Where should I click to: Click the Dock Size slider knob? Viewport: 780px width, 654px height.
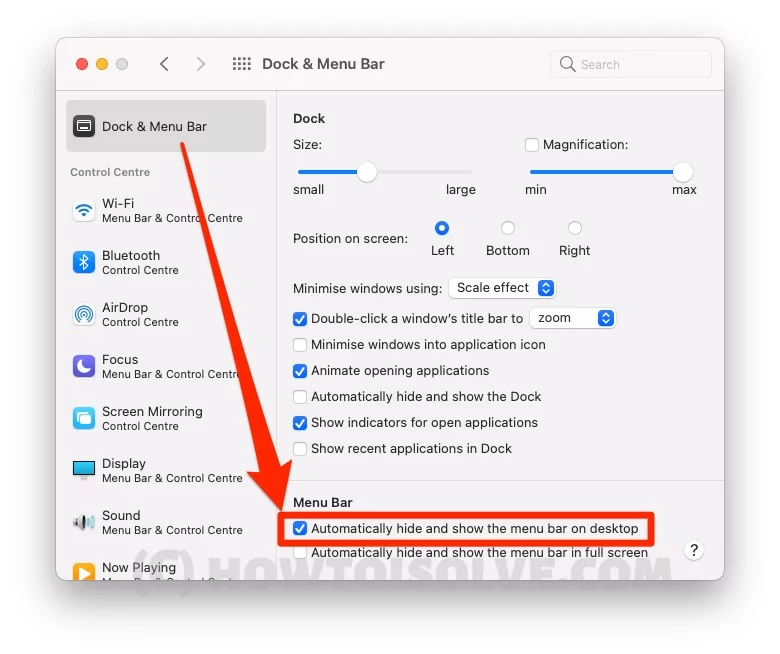(x=367, y=172)
